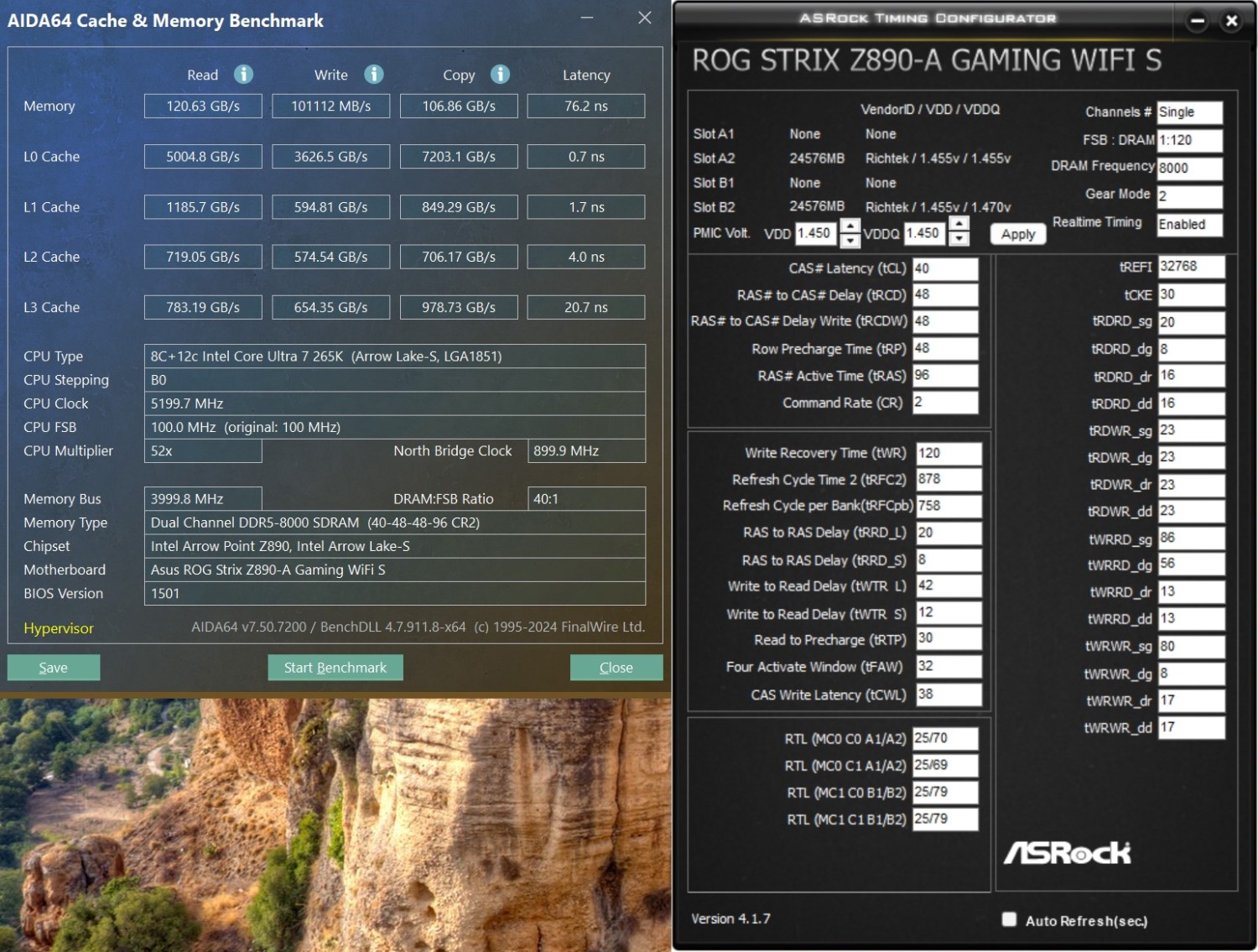Select the CAS Write Latency (tCWL) field
1258x952 pixels.
point(949,694)
